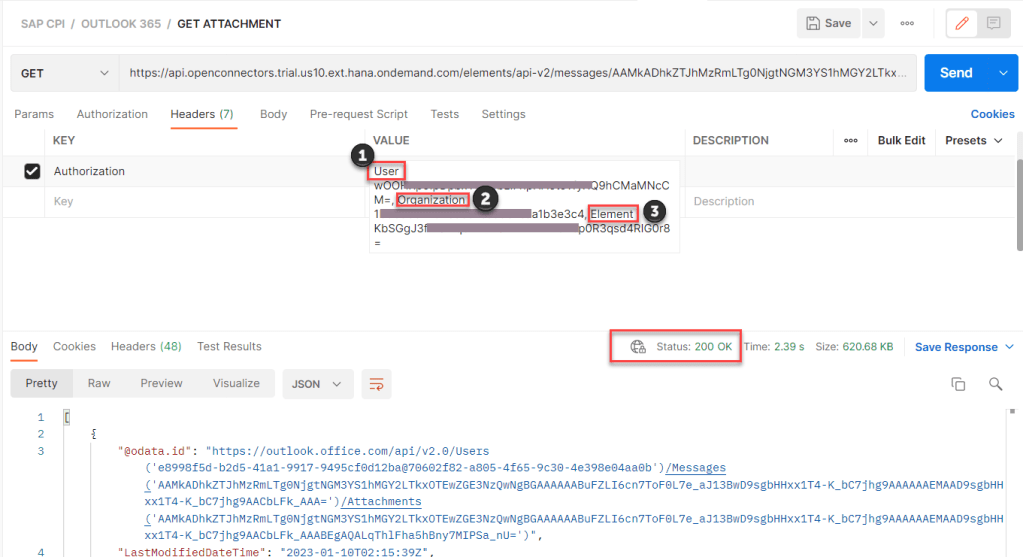Open the JSON format dropdown
Image resolution: width=1023 pixels, height=557 pixels.
[x=318, y=383]
